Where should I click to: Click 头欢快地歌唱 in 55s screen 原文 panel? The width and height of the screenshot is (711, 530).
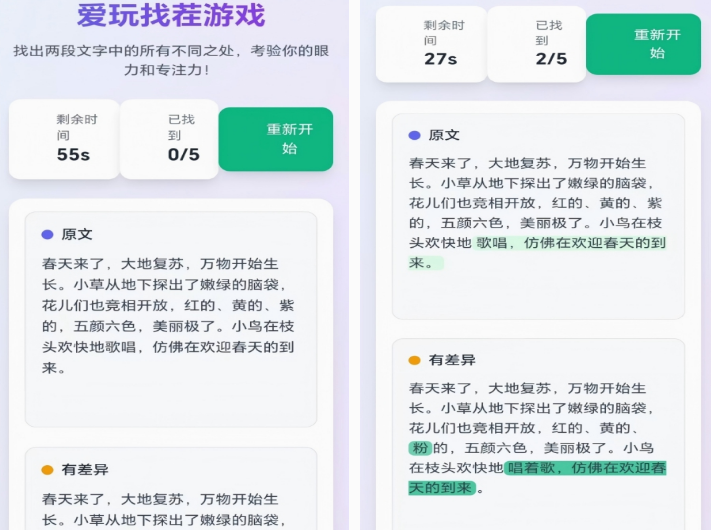tap(89, 347)
